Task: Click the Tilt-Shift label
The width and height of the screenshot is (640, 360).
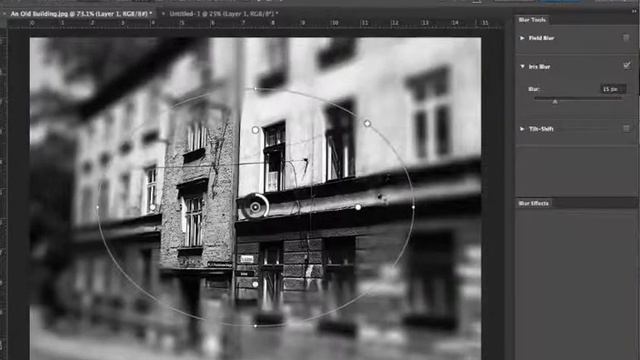Action: click(541, 129)
